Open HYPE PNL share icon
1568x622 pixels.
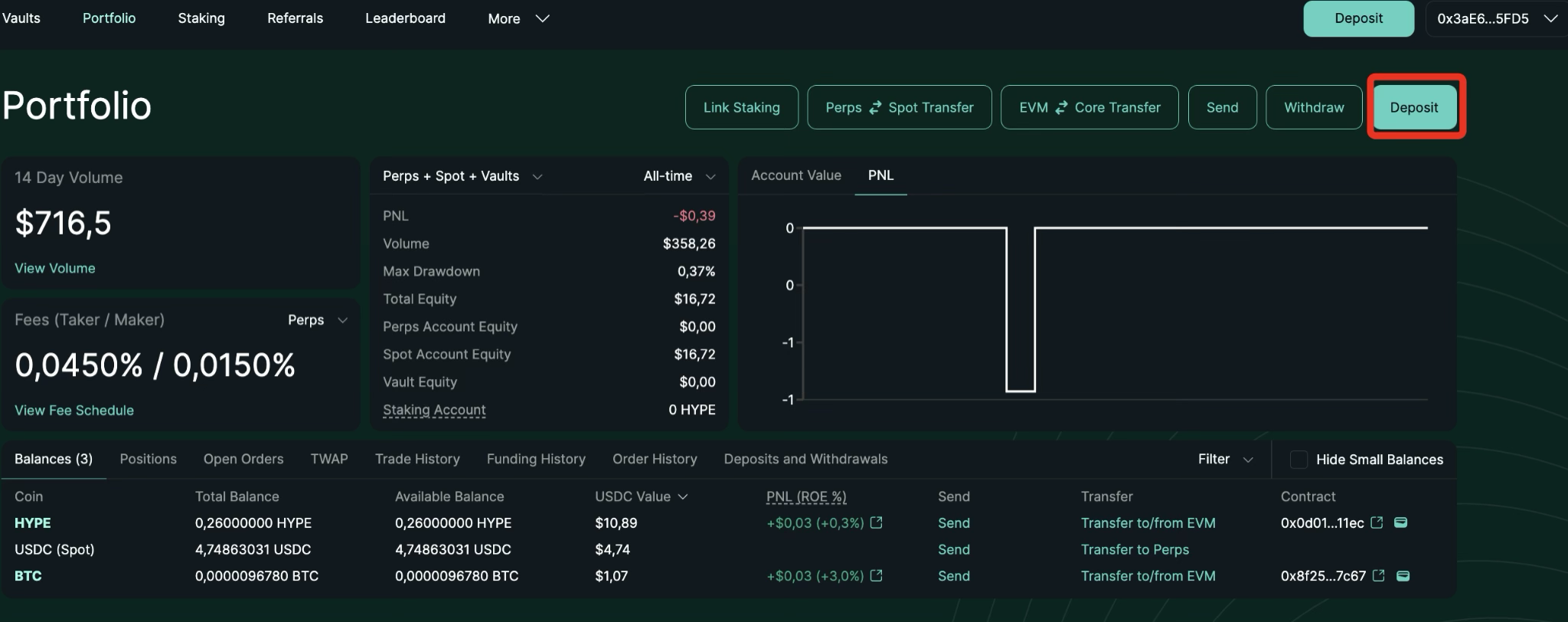click(x=877, y=522)
